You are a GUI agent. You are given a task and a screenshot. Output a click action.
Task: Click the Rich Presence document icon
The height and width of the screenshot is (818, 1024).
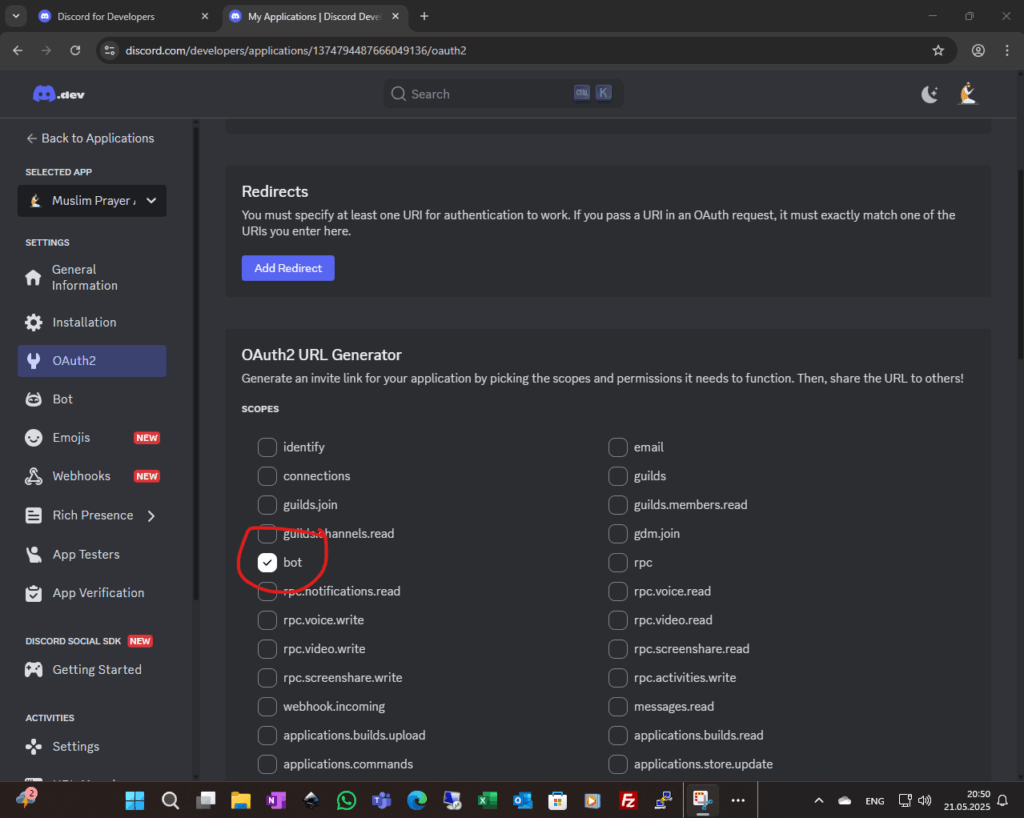33,515
